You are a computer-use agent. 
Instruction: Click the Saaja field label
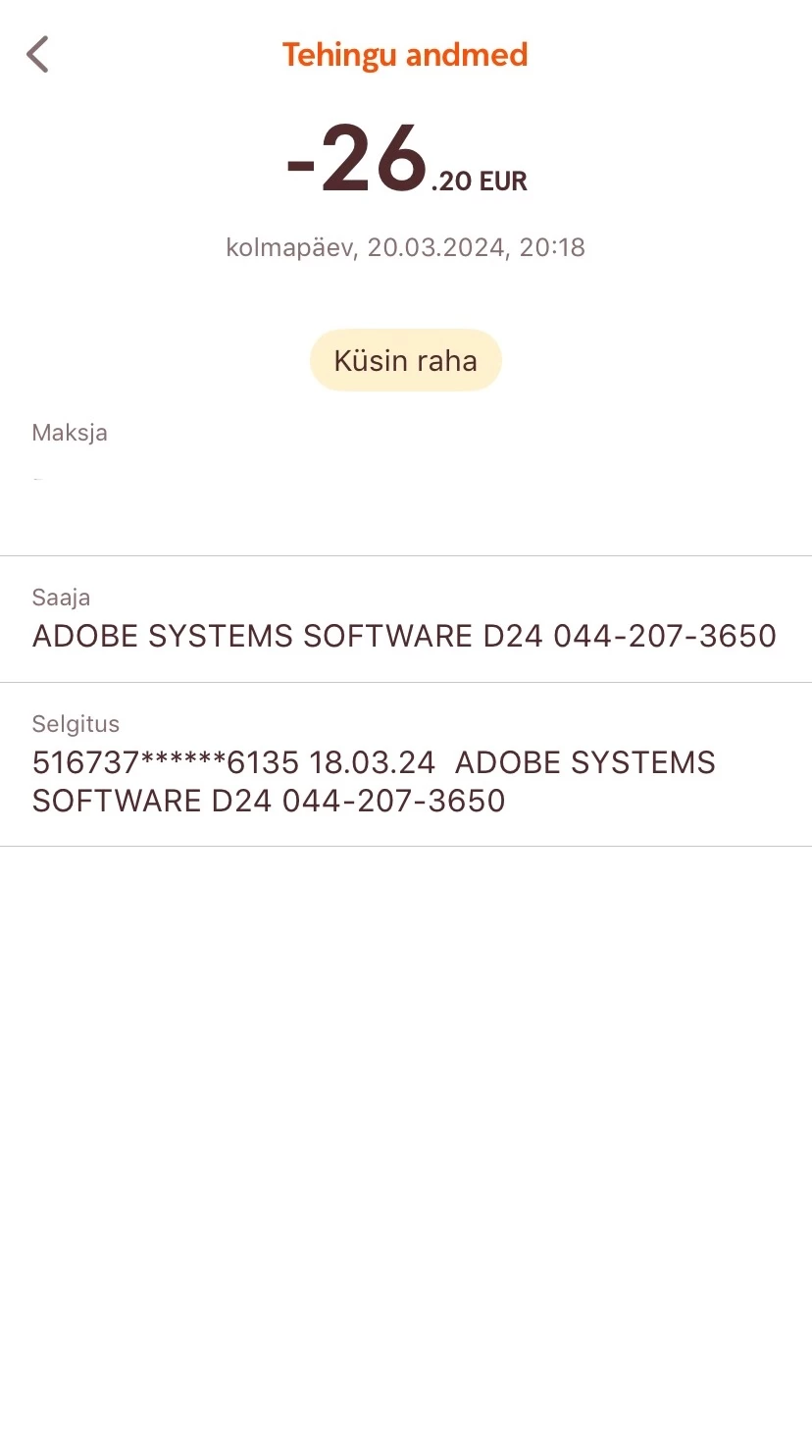click(61, 598)
